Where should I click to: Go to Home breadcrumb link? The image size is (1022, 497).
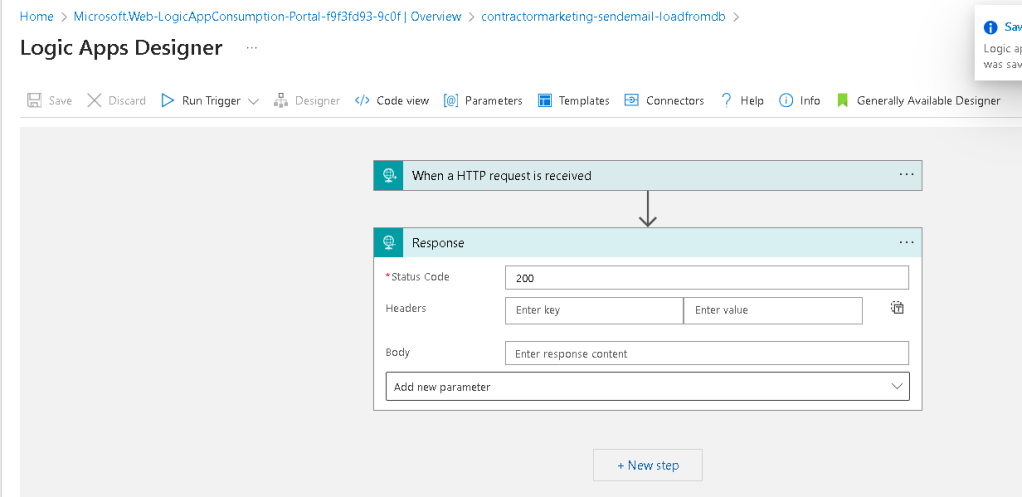pyautogui.click(x=36, y=16)
